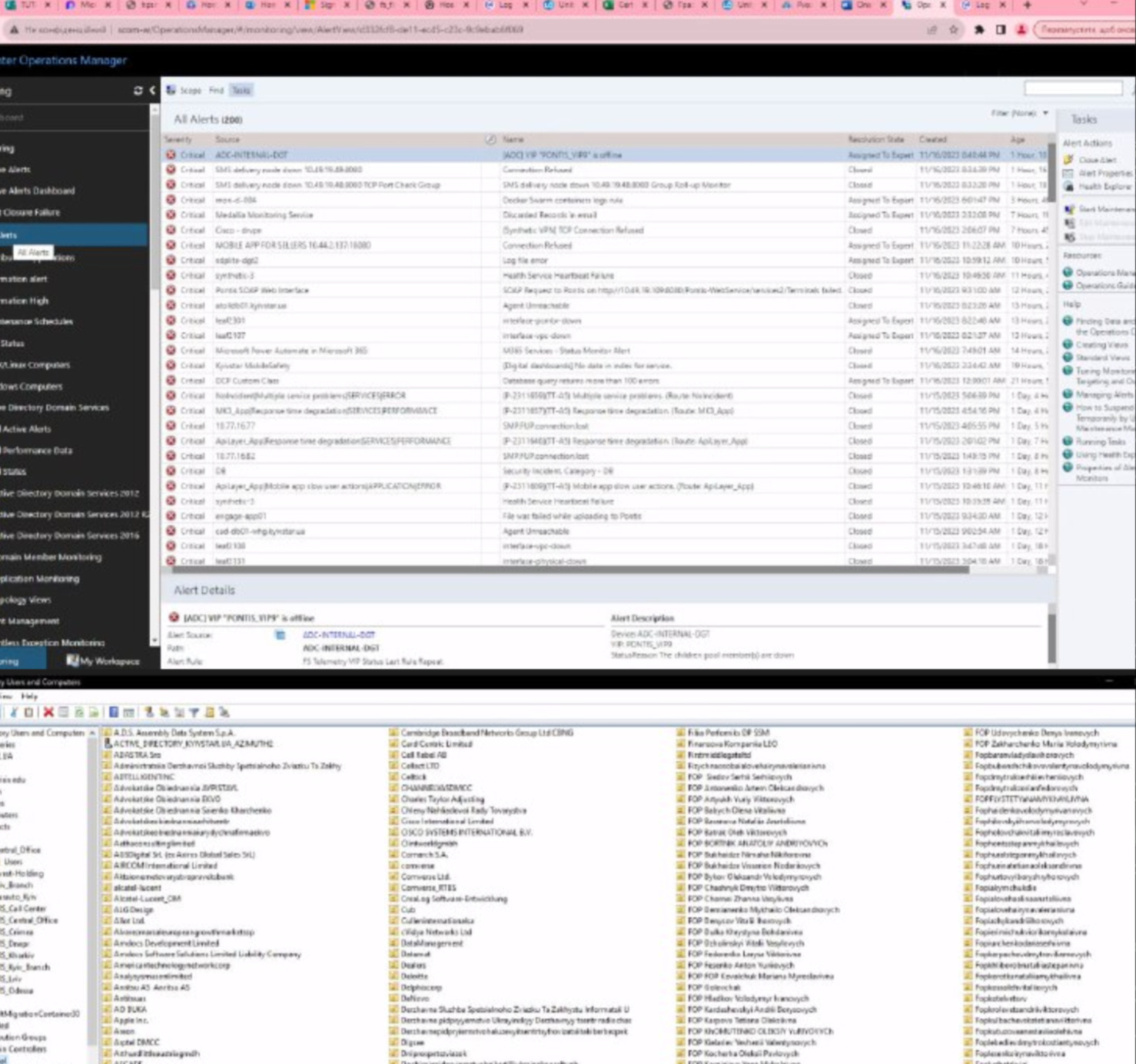Viewport: 1136px width, 1064px height.
Task: Click the Start Maintenance Mode icon
Action: [1069, 209]
